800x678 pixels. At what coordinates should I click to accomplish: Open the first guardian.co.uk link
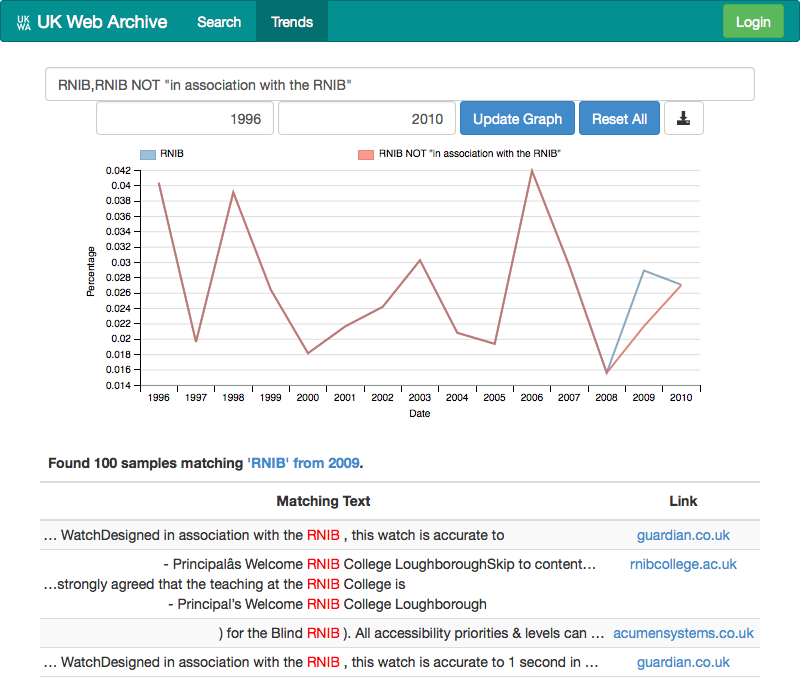(x=683, y=535)
